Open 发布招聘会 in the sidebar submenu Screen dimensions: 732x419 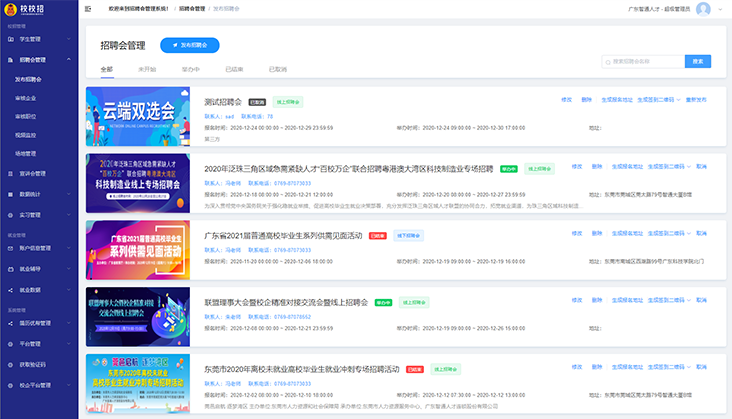tap(28, 80)
